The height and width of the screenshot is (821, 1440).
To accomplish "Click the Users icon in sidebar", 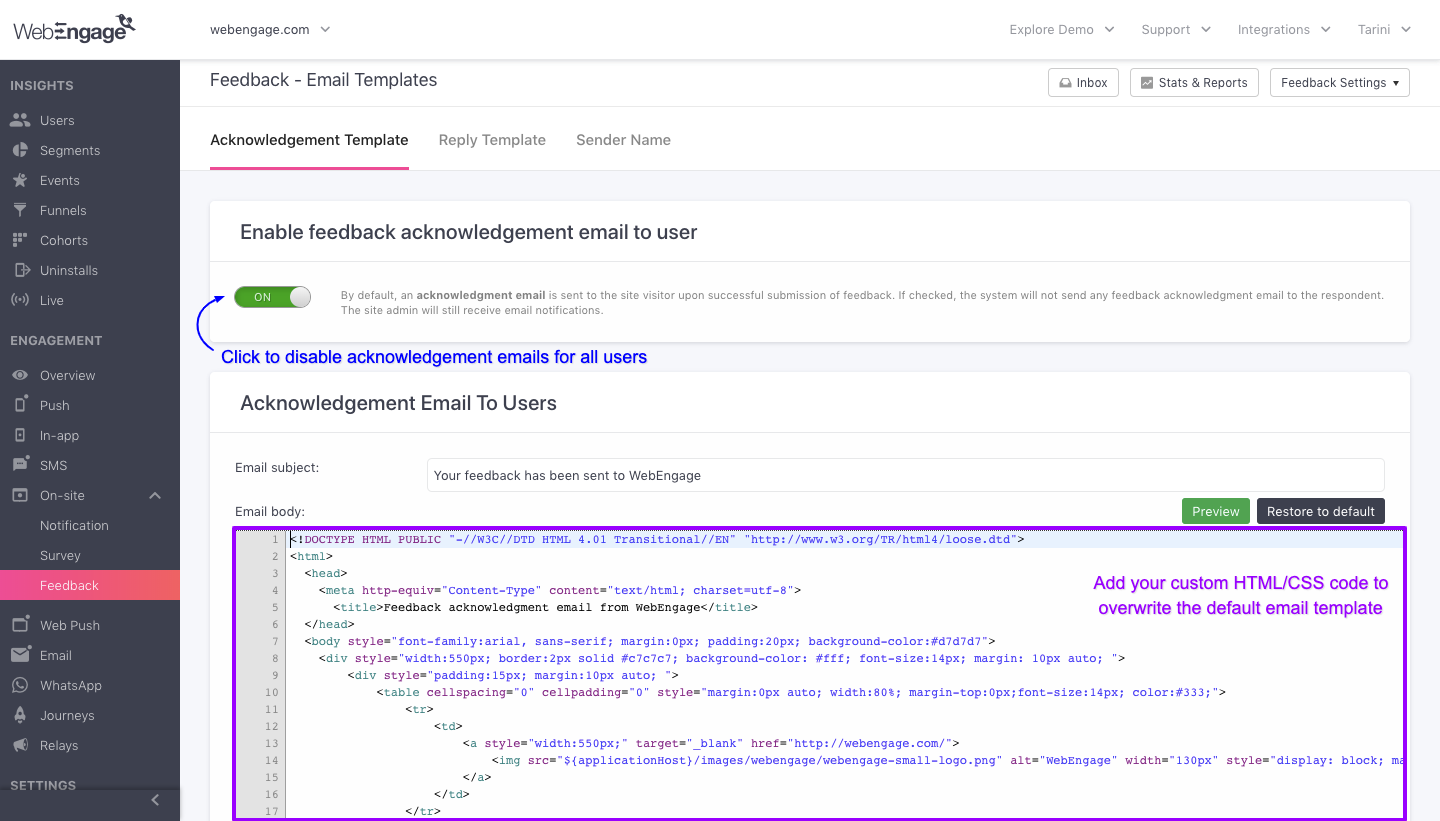I will click(20, 120).
